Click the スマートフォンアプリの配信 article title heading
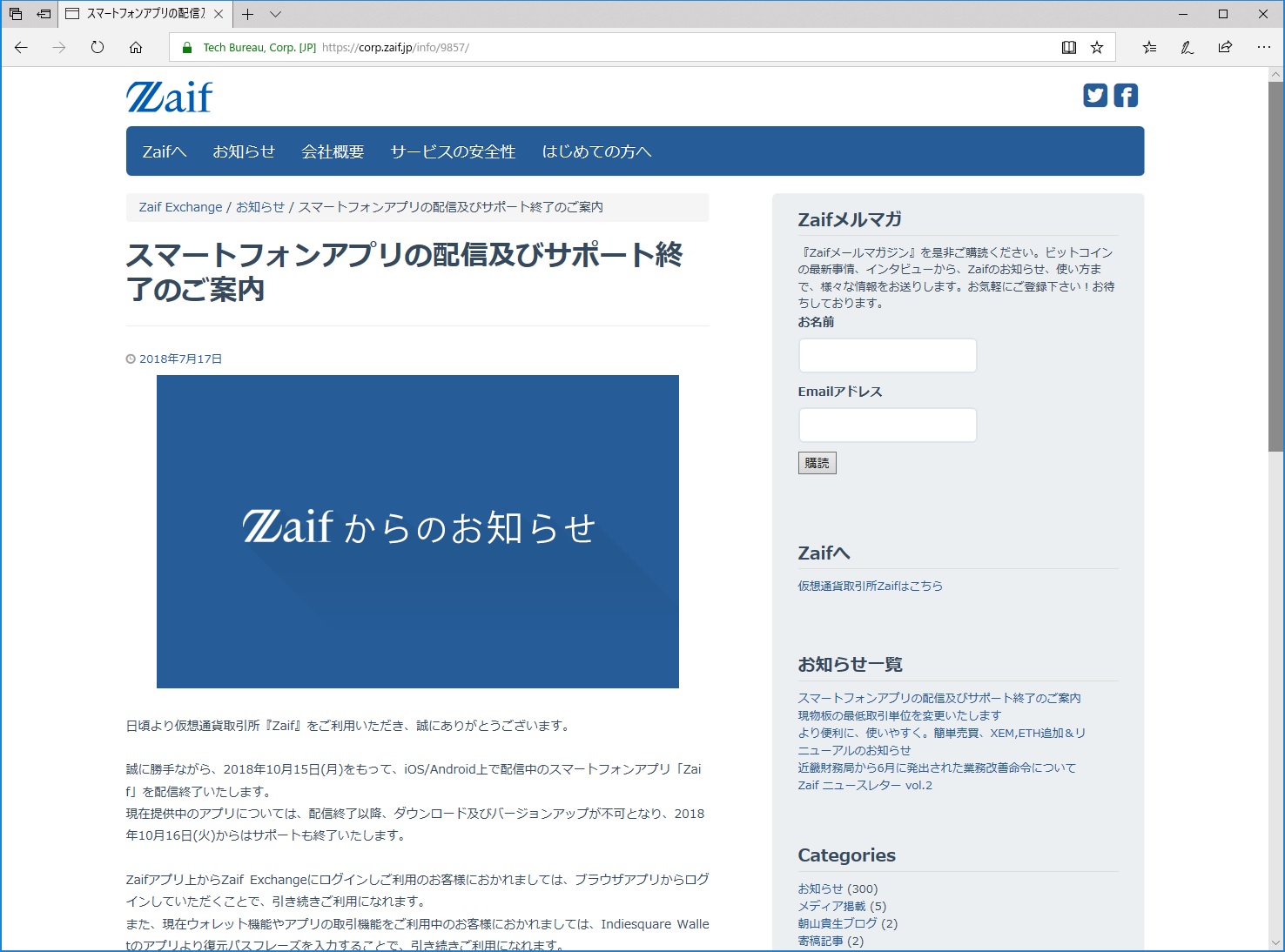The width and height of the screenshot is (1285, 952). (405, 272)
